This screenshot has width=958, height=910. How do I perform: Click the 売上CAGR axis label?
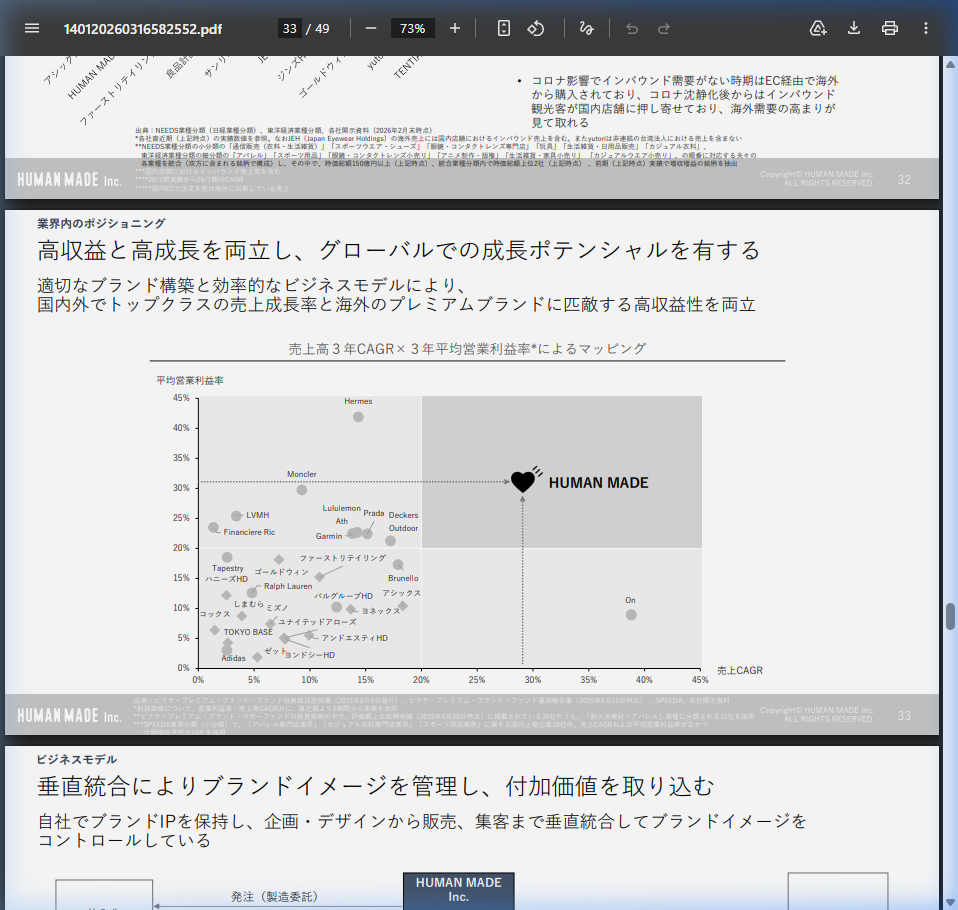(x=740, y=670)
